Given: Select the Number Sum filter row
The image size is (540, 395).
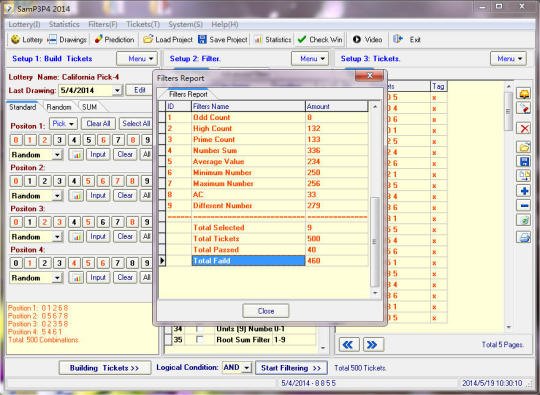Looking at the screenshot, I should pos(263,150).
